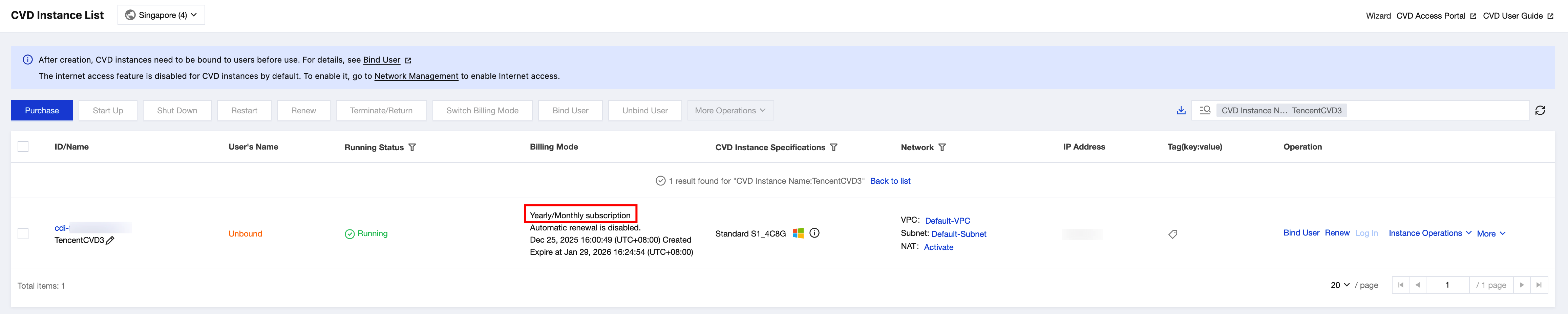Click the blue Purchase button
Screen dimensions: 1568x314
[x=42, y=110]
